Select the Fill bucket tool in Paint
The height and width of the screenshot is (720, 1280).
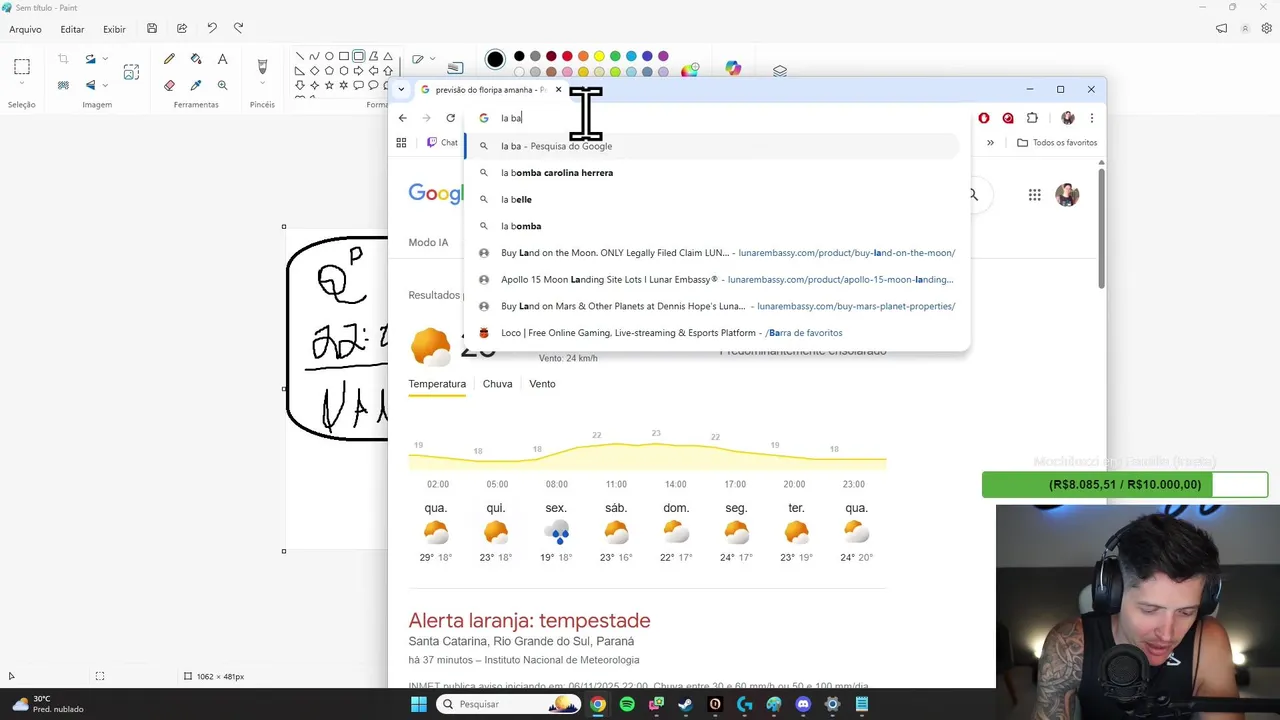196,59
